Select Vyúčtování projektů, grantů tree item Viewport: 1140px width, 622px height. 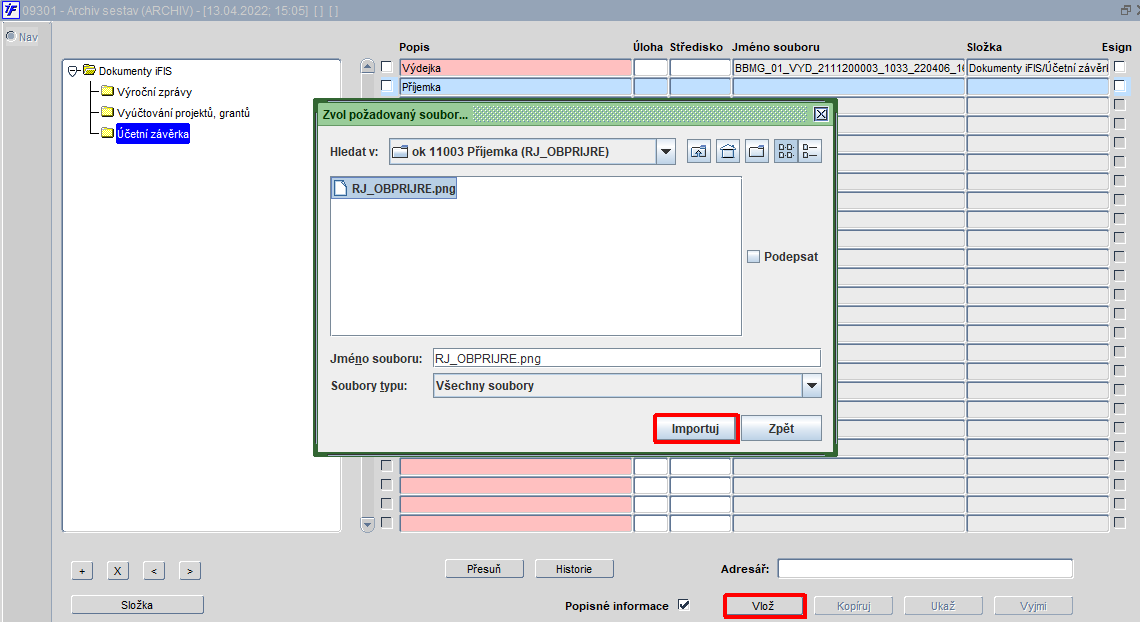[x=183, y=113]
